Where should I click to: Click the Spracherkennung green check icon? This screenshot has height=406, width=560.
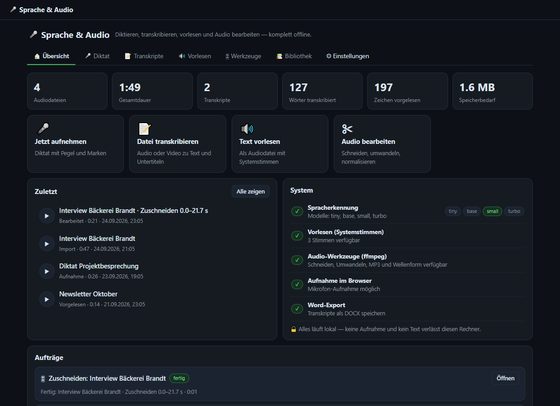click(297, 211)
